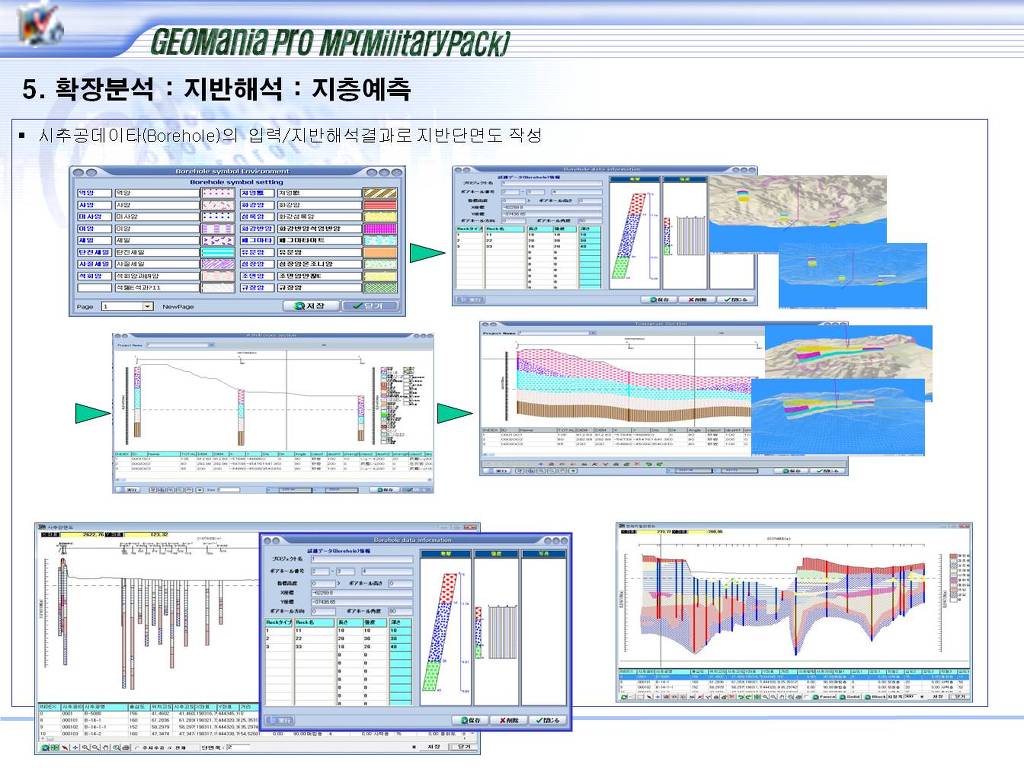Click zoom-in magnifier in bottom-left section toolbar

click(x=86, y=747)
